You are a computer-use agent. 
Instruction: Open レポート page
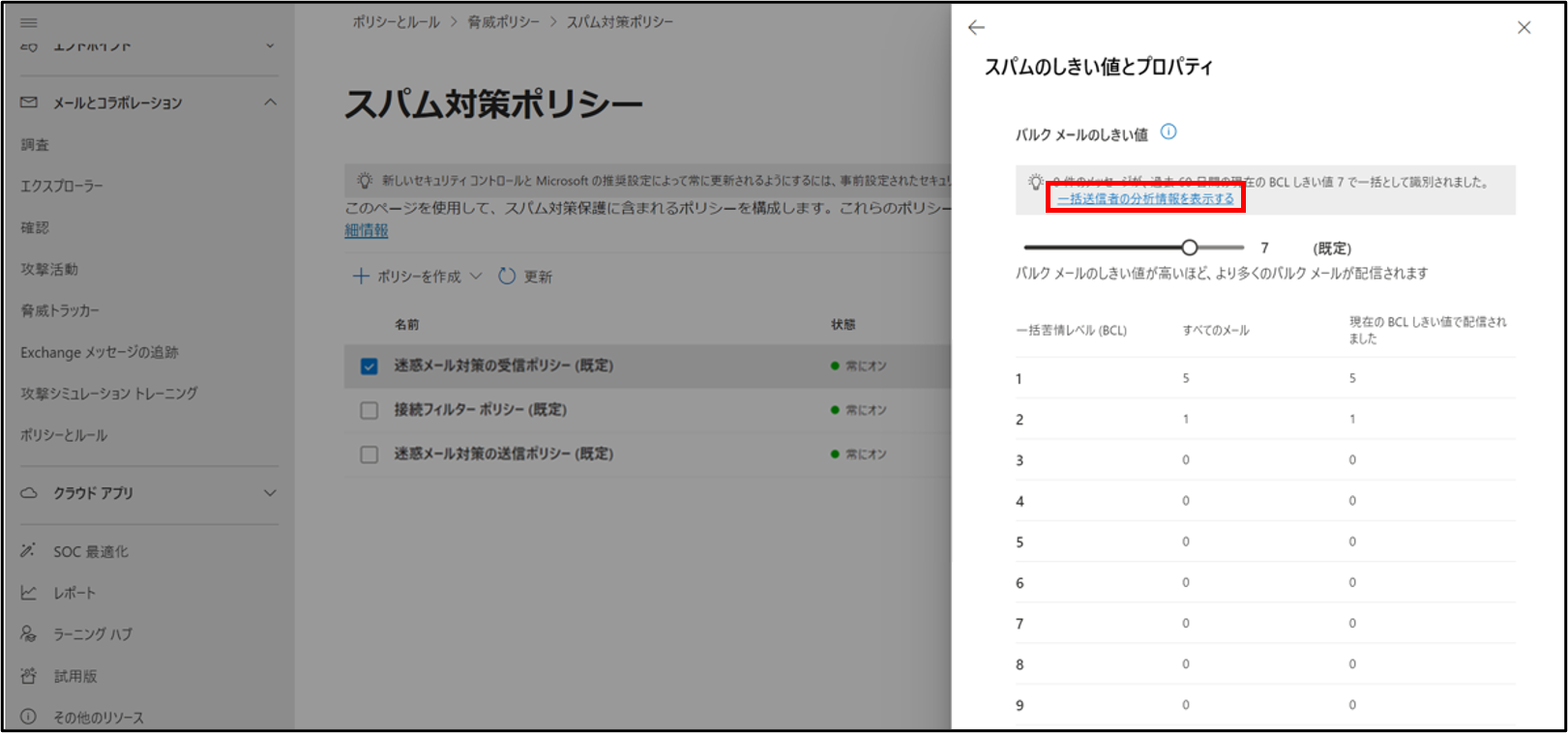pos(74,594)
